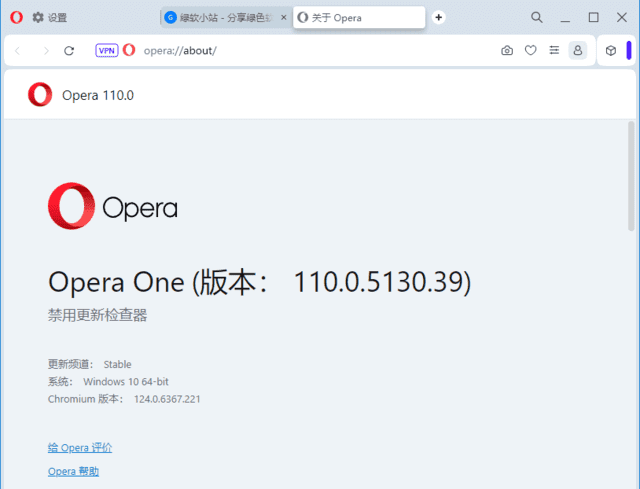The height and width of the screenshot is (489, 640).
Task: Click the large Opera wordmark logo
Action: click(x=113, y=206)
